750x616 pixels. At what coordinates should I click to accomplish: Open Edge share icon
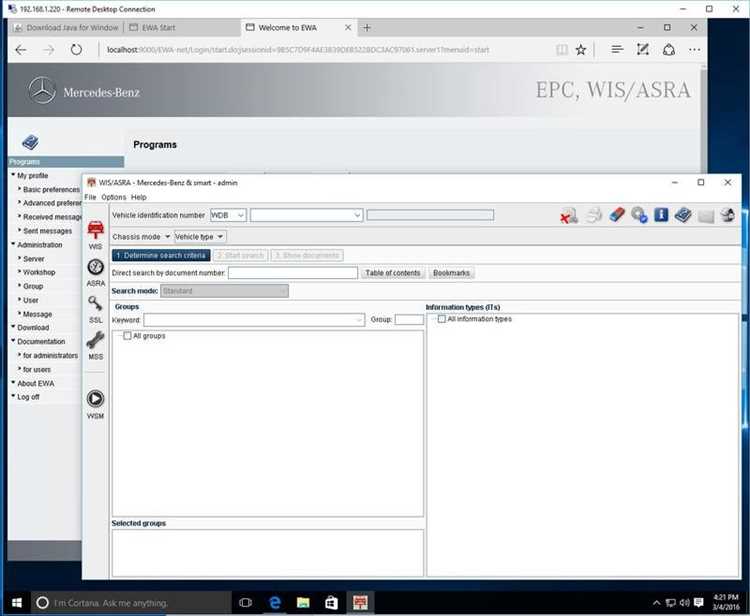click(669, 50)
